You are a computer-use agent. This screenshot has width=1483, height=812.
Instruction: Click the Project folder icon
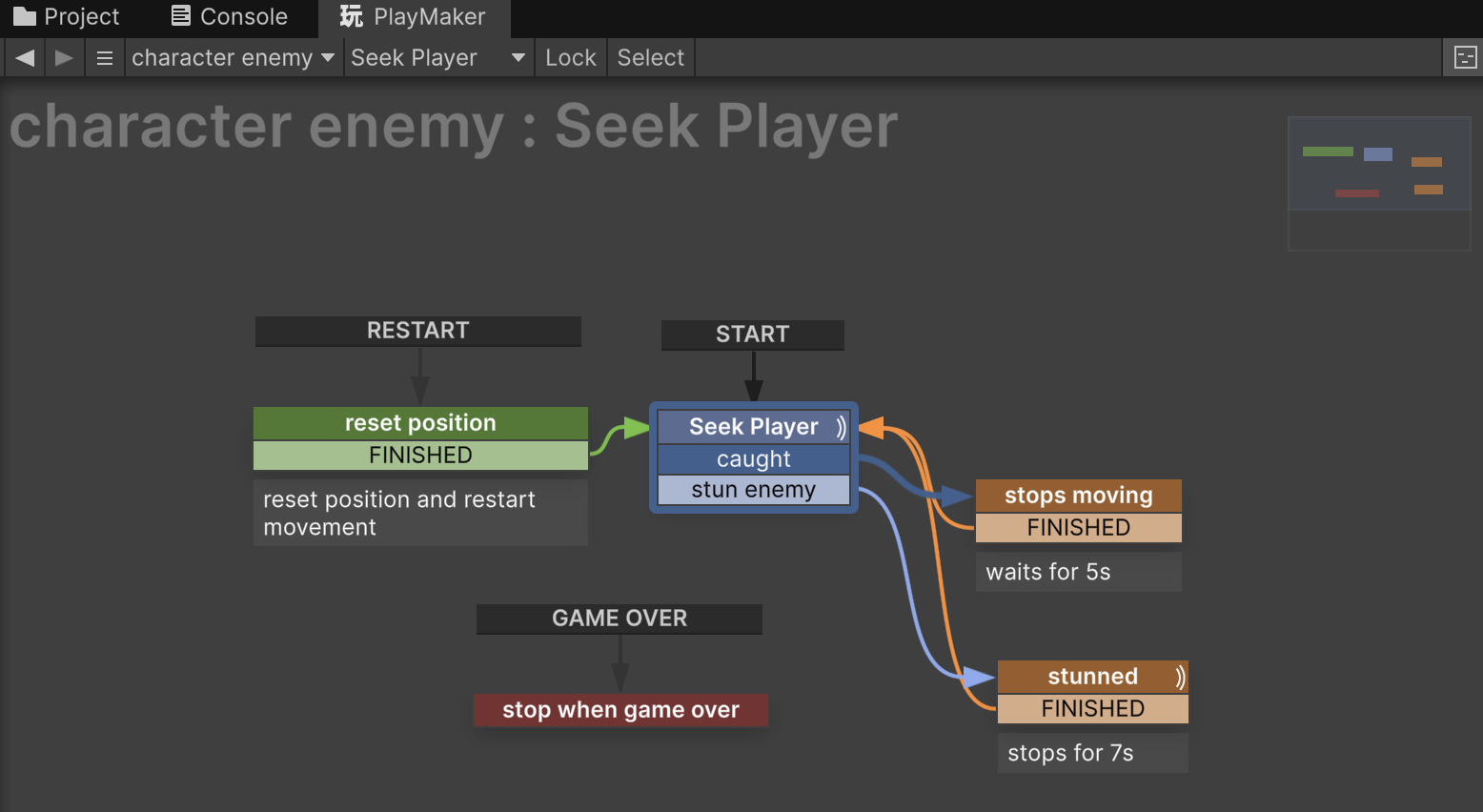pyautogui.click(x=26, y=15)
